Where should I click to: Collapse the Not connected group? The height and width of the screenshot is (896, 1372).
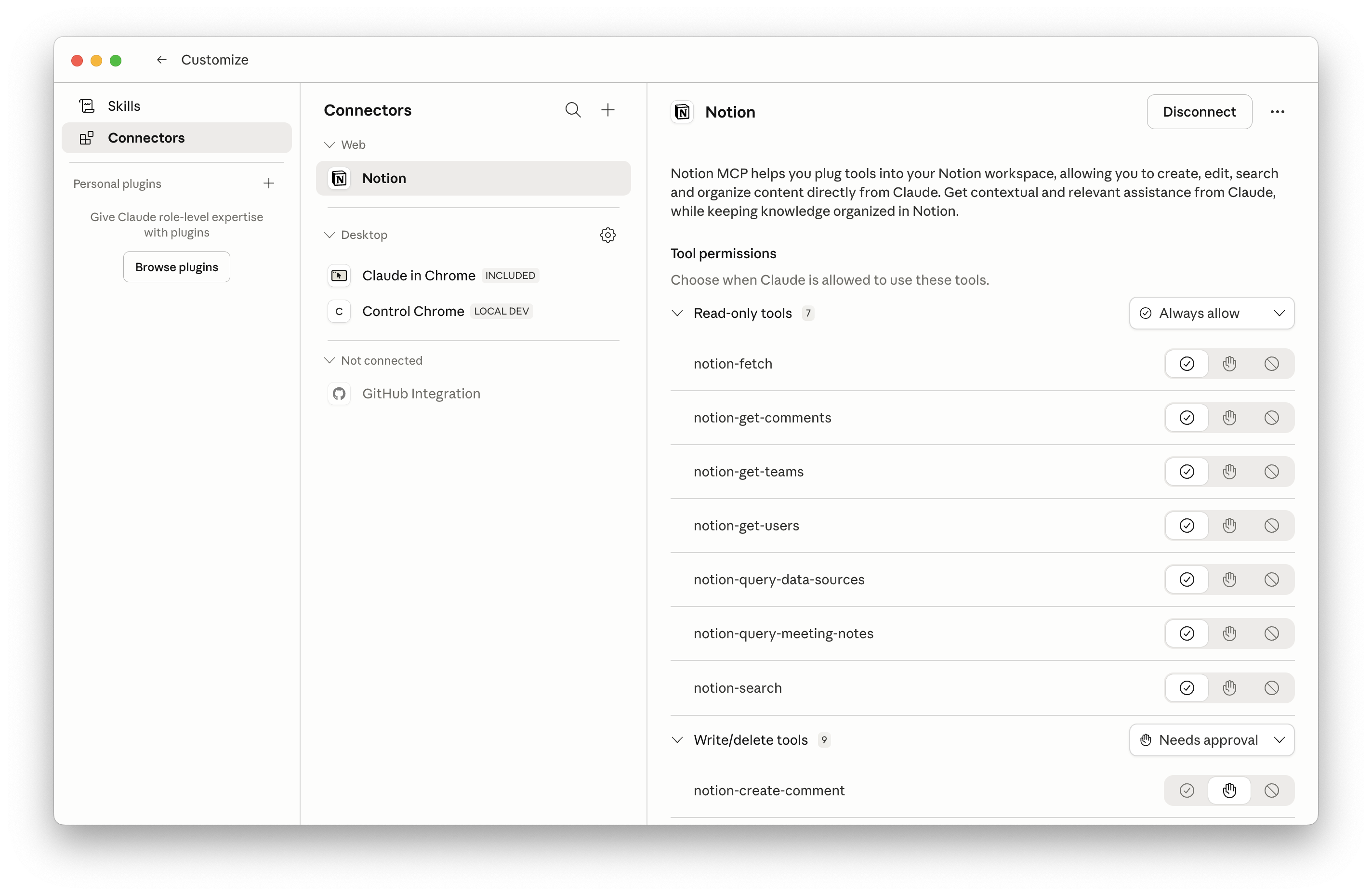pos(329,360)
